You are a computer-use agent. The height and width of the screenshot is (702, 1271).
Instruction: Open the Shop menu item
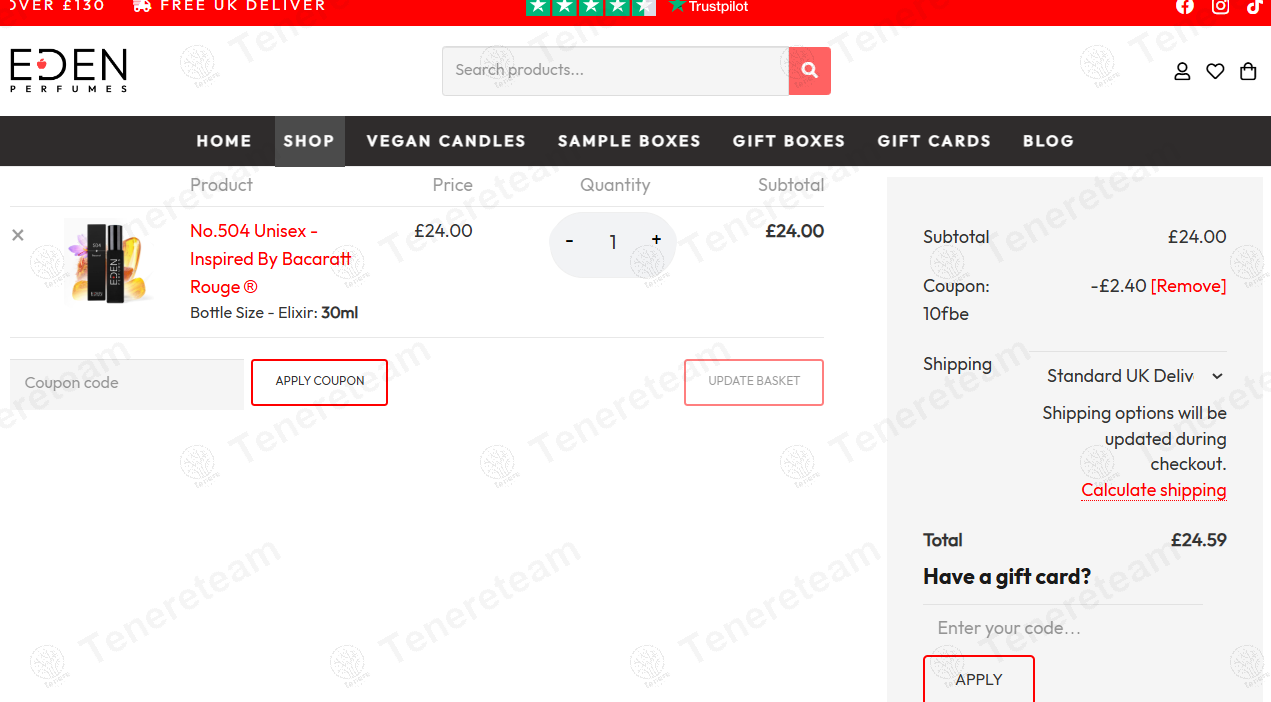pos(309,141)
